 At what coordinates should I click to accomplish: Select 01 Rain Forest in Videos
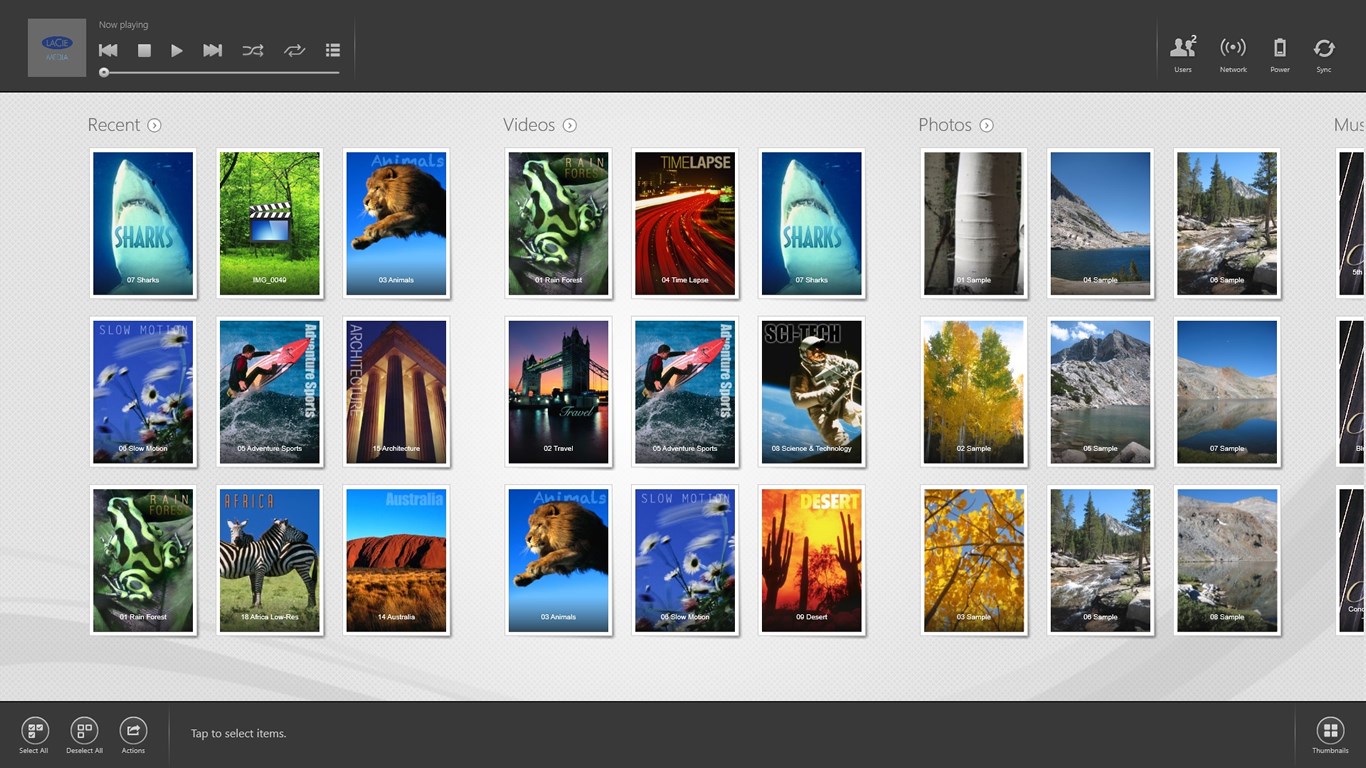[558, 223]
